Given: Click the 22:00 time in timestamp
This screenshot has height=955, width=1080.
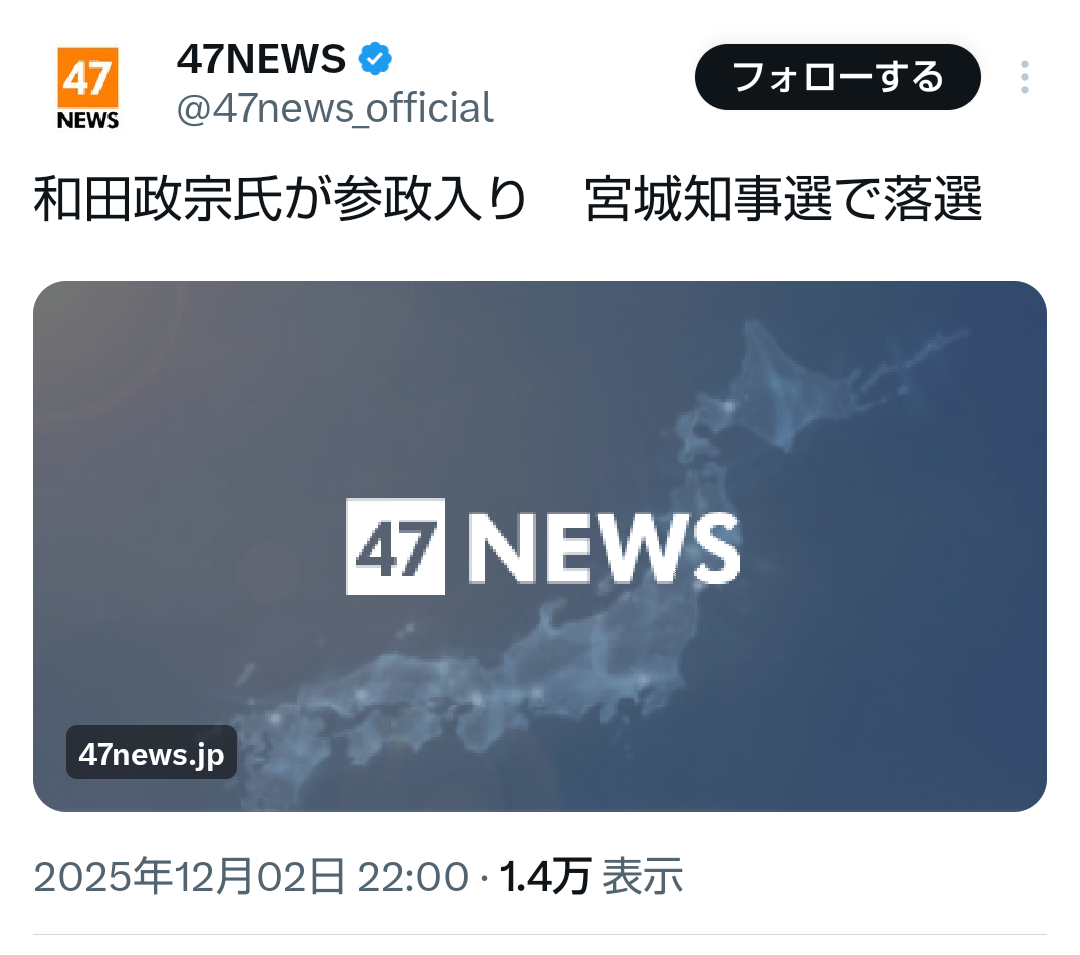Looking at the screenshot, I should pos(413,877).
